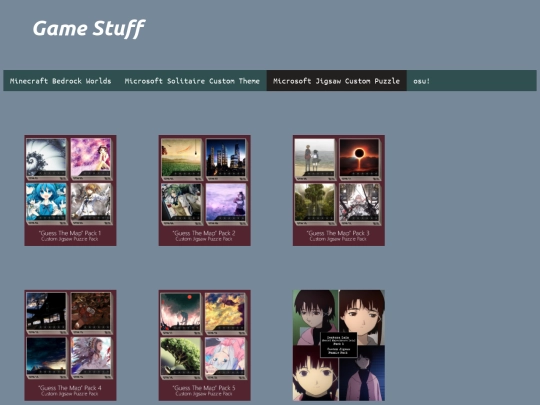Open the "Guess The Map" Pack 3 card
The width and height of the screenshot is (540, 405).
[339, 190]
